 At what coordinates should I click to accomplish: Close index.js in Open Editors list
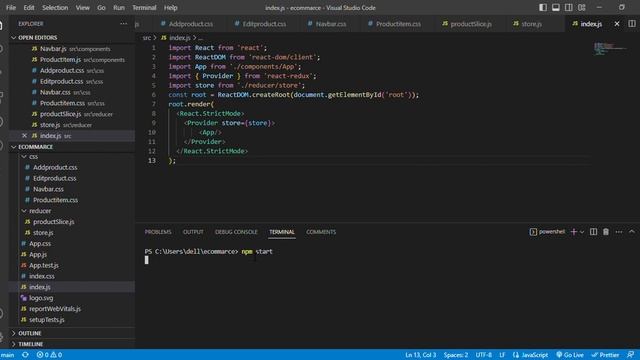click(24, 136)
